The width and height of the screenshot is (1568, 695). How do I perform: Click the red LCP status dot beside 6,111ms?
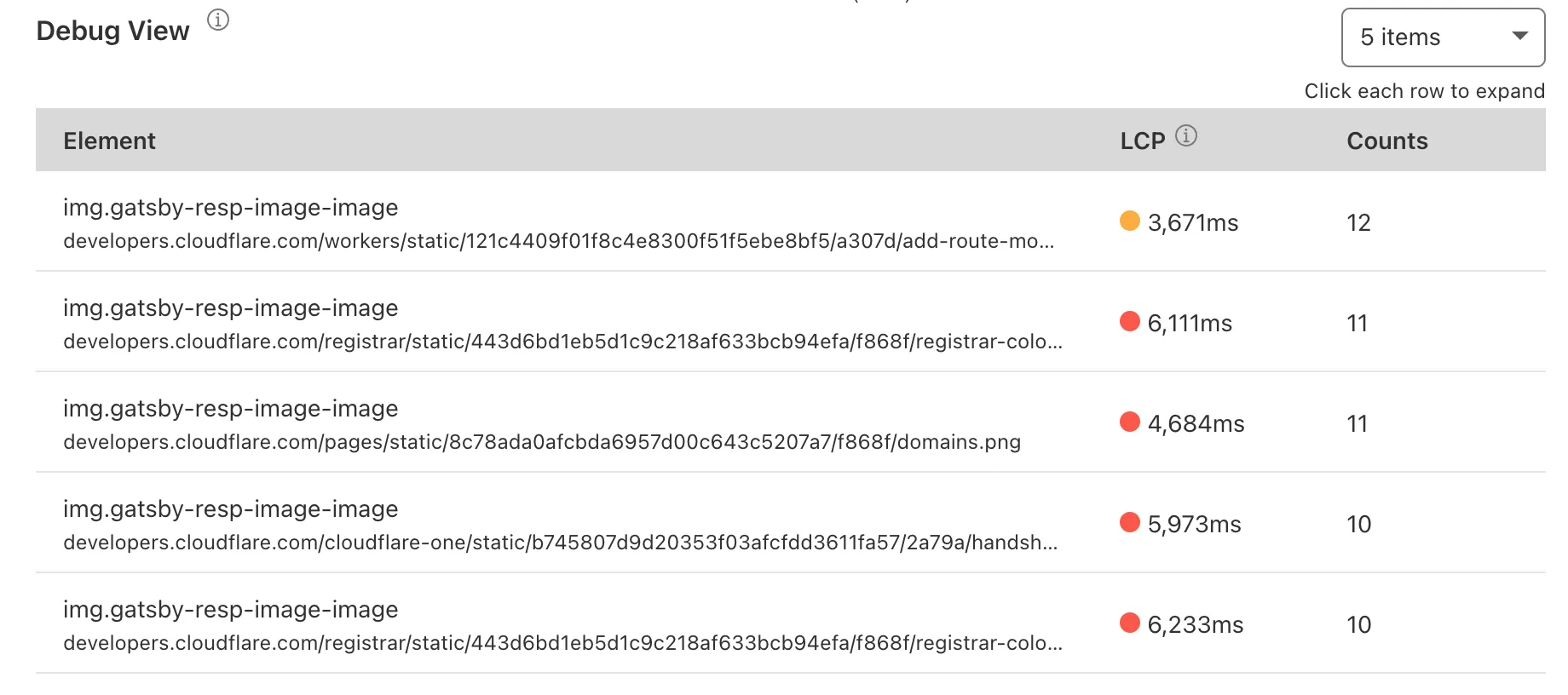coord(1130,322)
